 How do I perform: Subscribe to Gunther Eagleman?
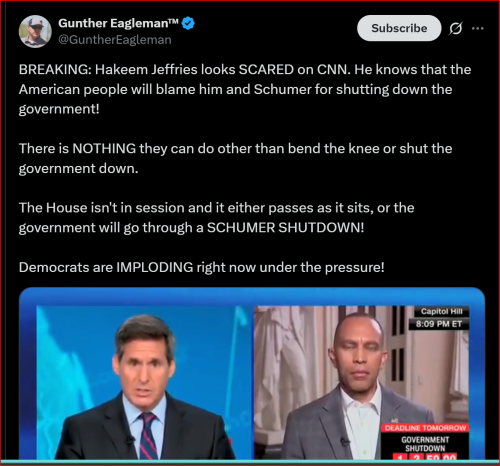pyautogui.click(x=399, y=28)
